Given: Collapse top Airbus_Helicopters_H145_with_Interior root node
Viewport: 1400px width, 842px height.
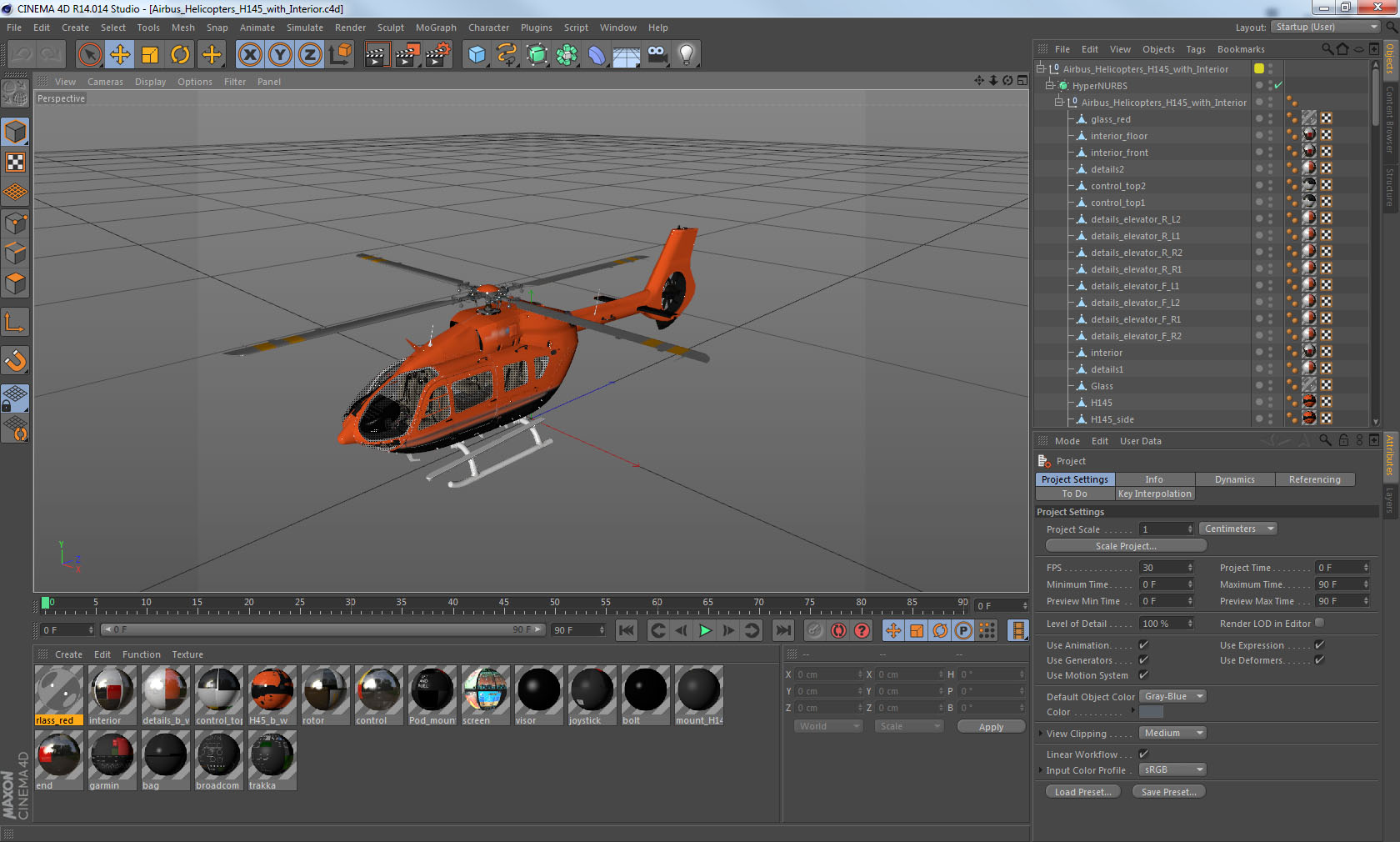Looking at the screenshot, I should [1041, 68].
